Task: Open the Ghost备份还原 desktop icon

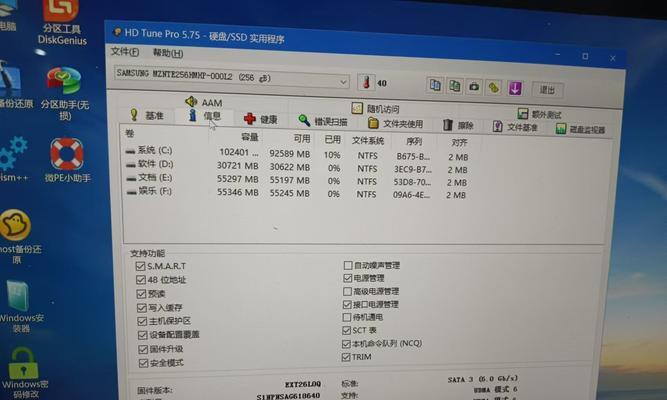Action: pos(19,237)
